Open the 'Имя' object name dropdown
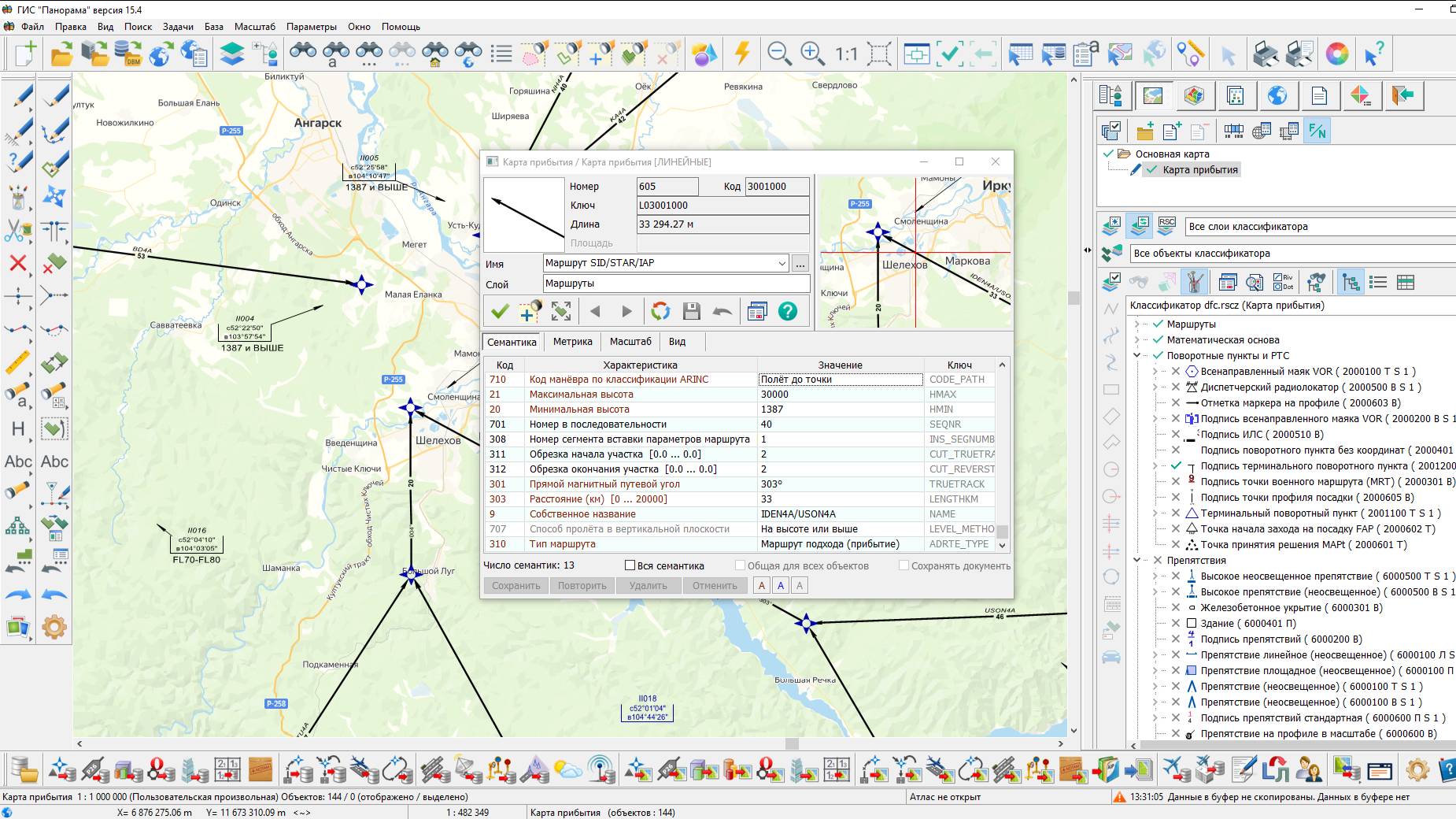This screenshot has width=1456, height=819. (781, 263)
